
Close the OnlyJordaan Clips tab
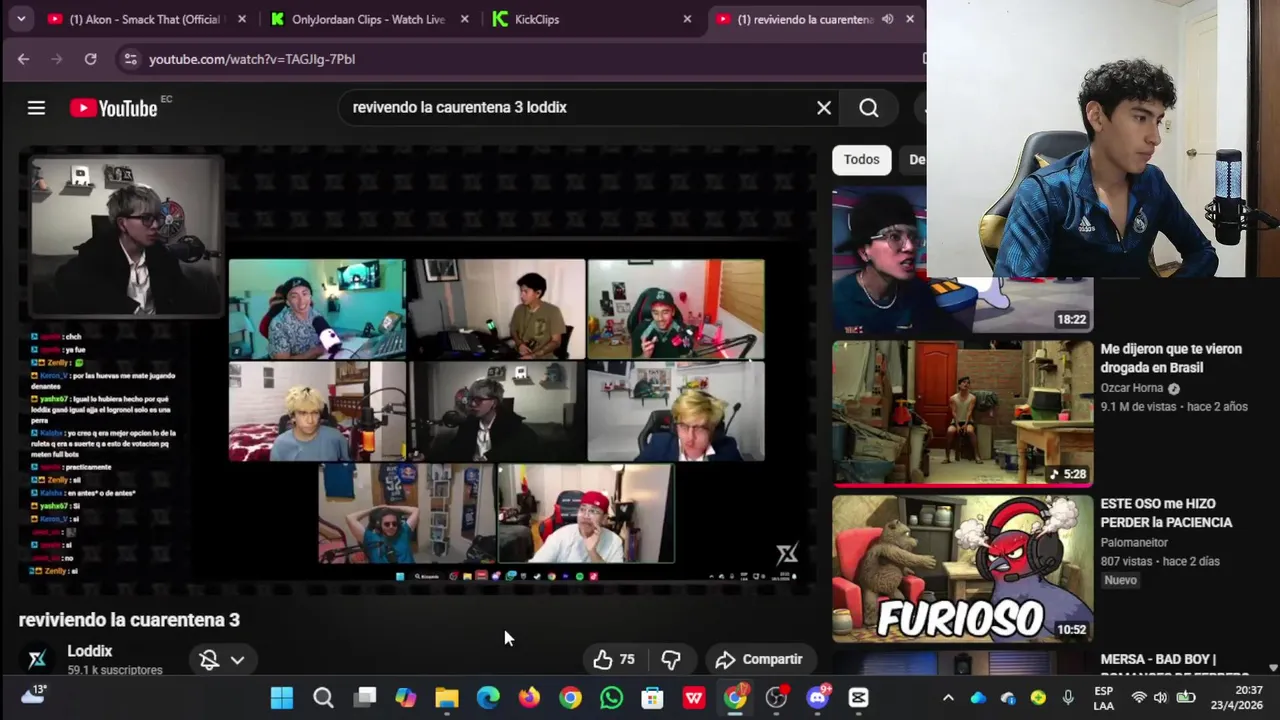(x=465, y=19)
